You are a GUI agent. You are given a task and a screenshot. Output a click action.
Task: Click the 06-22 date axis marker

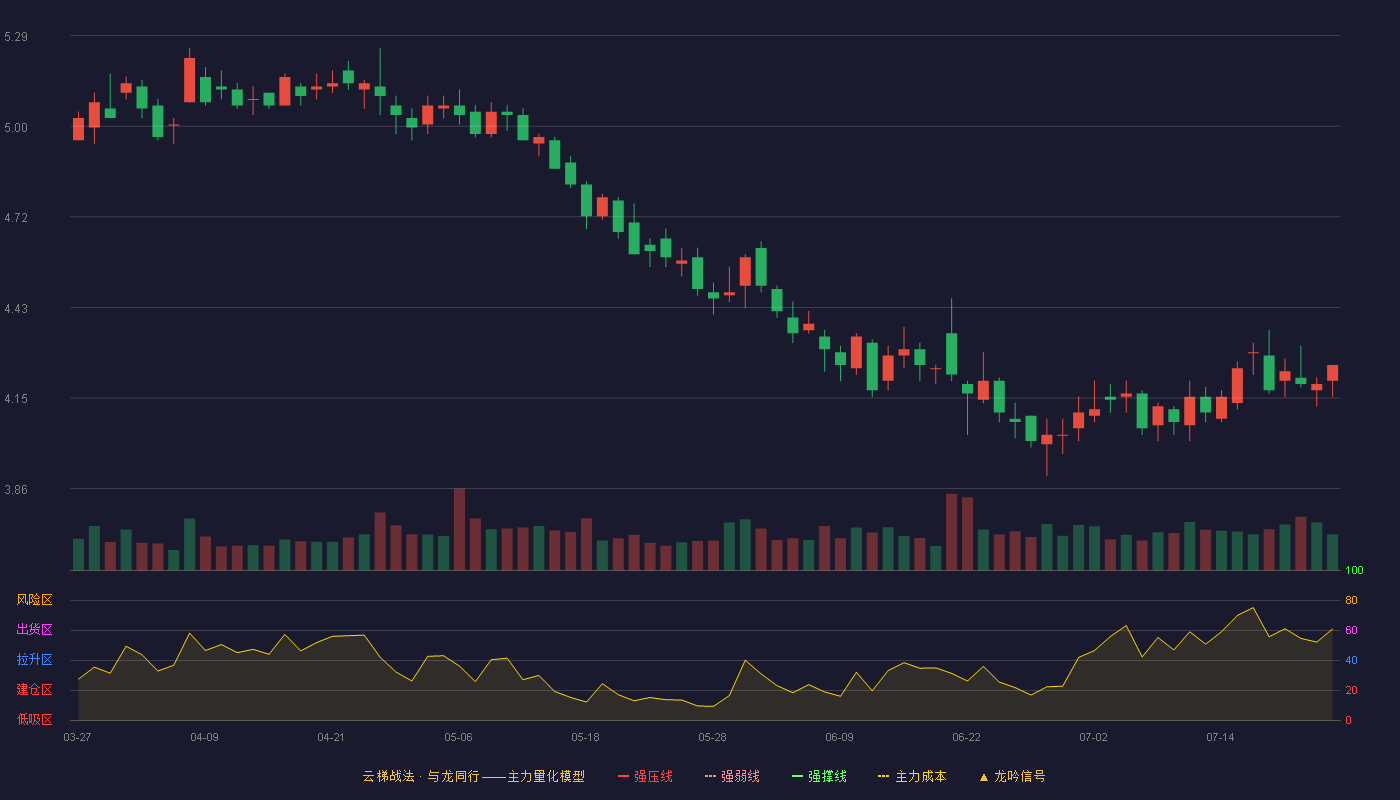click(x=967, y=737)
